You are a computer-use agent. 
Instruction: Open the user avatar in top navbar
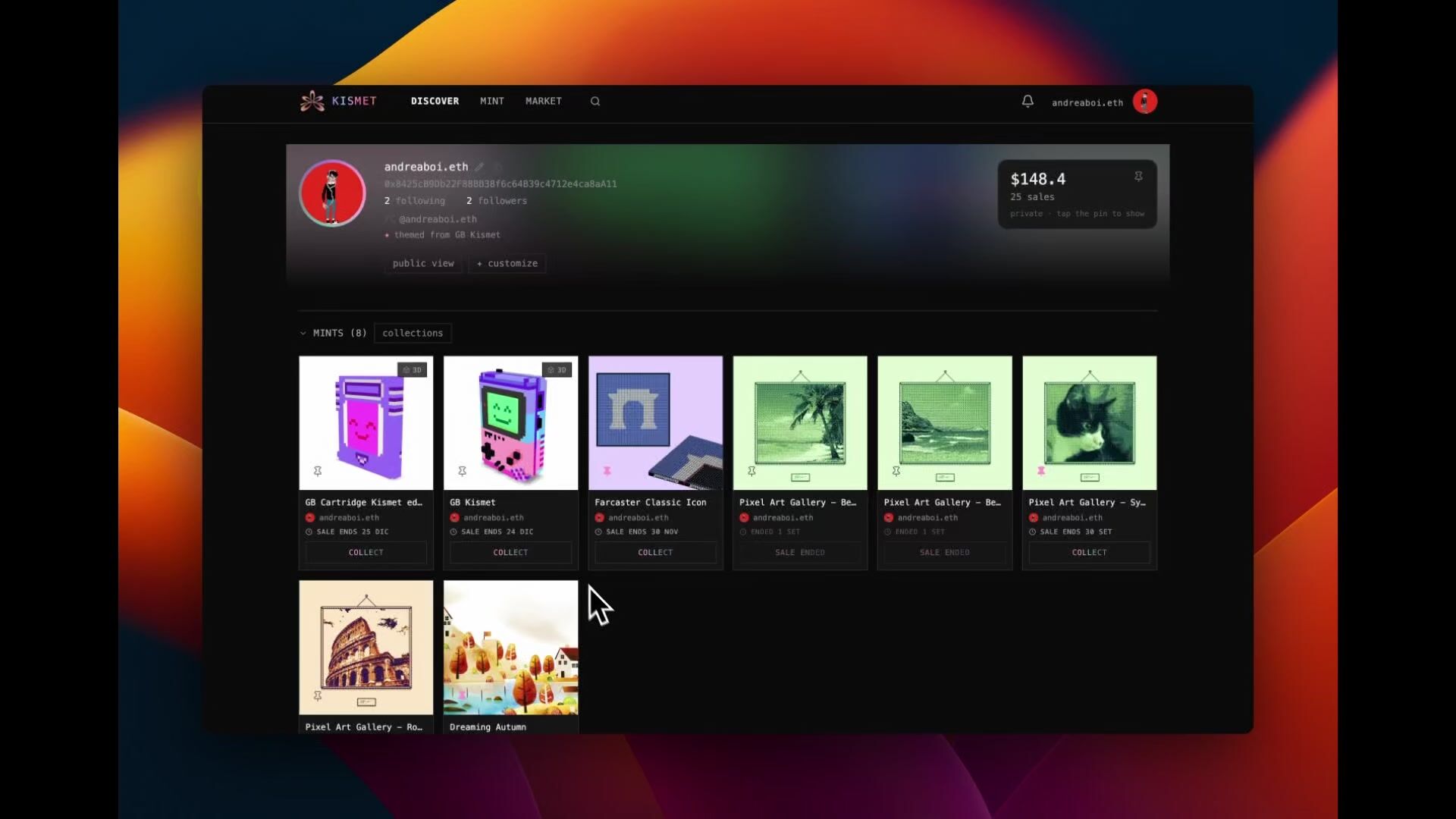pos(1144,101)
